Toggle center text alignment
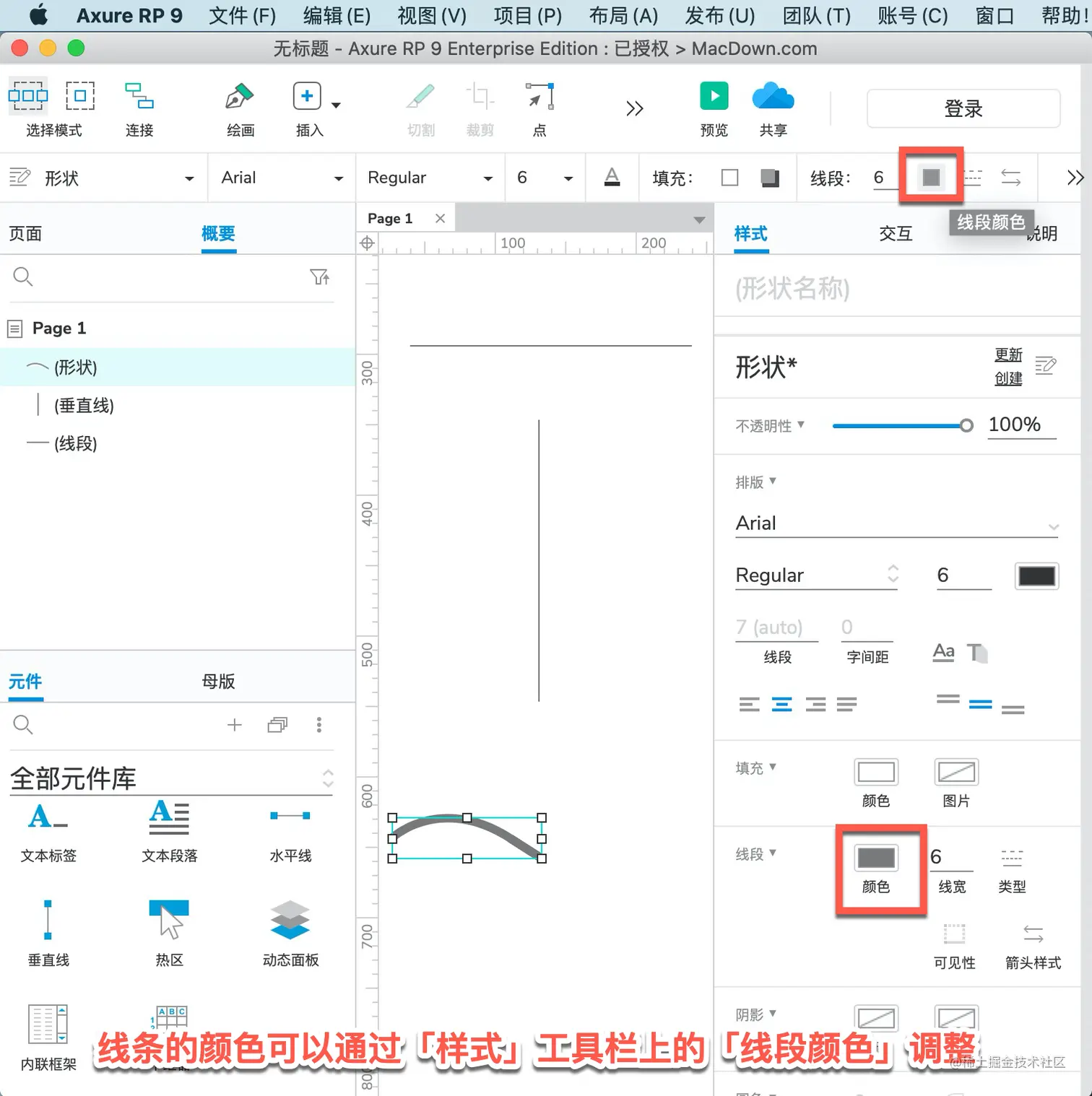1092x1096 pixels. point(781,704)
